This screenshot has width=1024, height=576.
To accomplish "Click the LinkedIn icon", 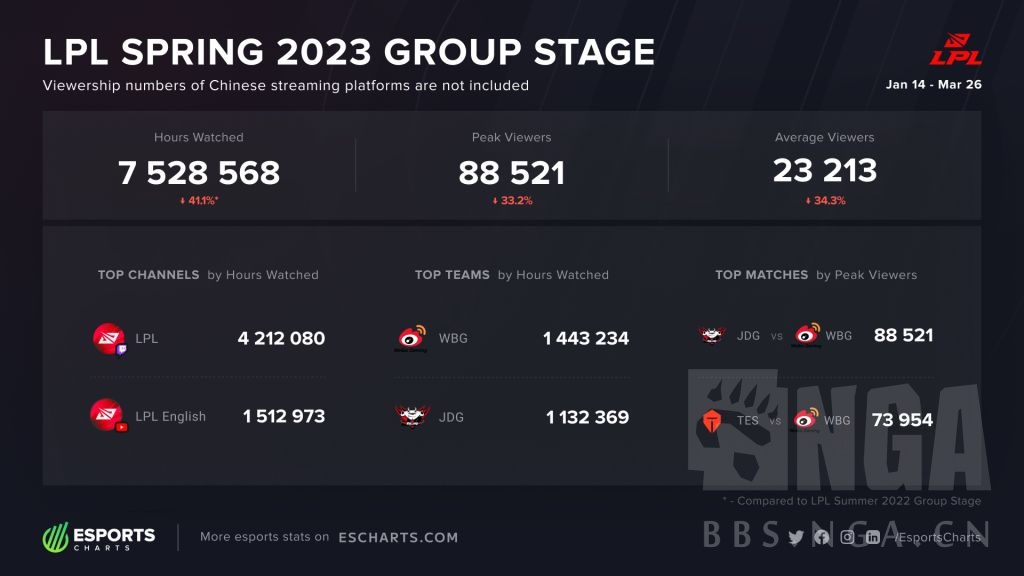I will 872,537.
